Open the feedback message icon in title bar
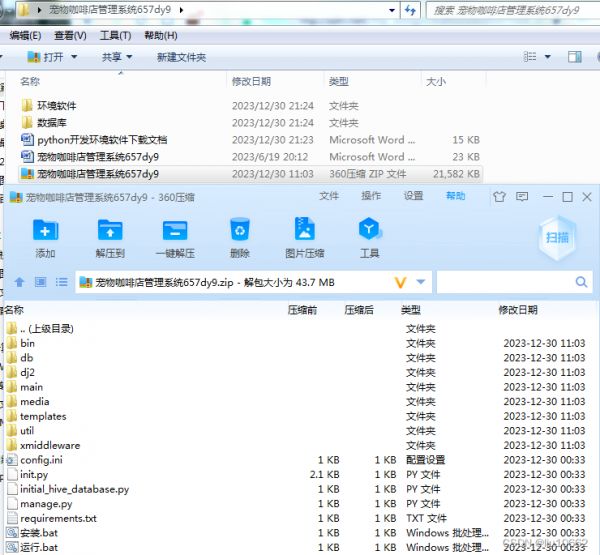The width and height of the screenshot is (600, 555). 522,197
